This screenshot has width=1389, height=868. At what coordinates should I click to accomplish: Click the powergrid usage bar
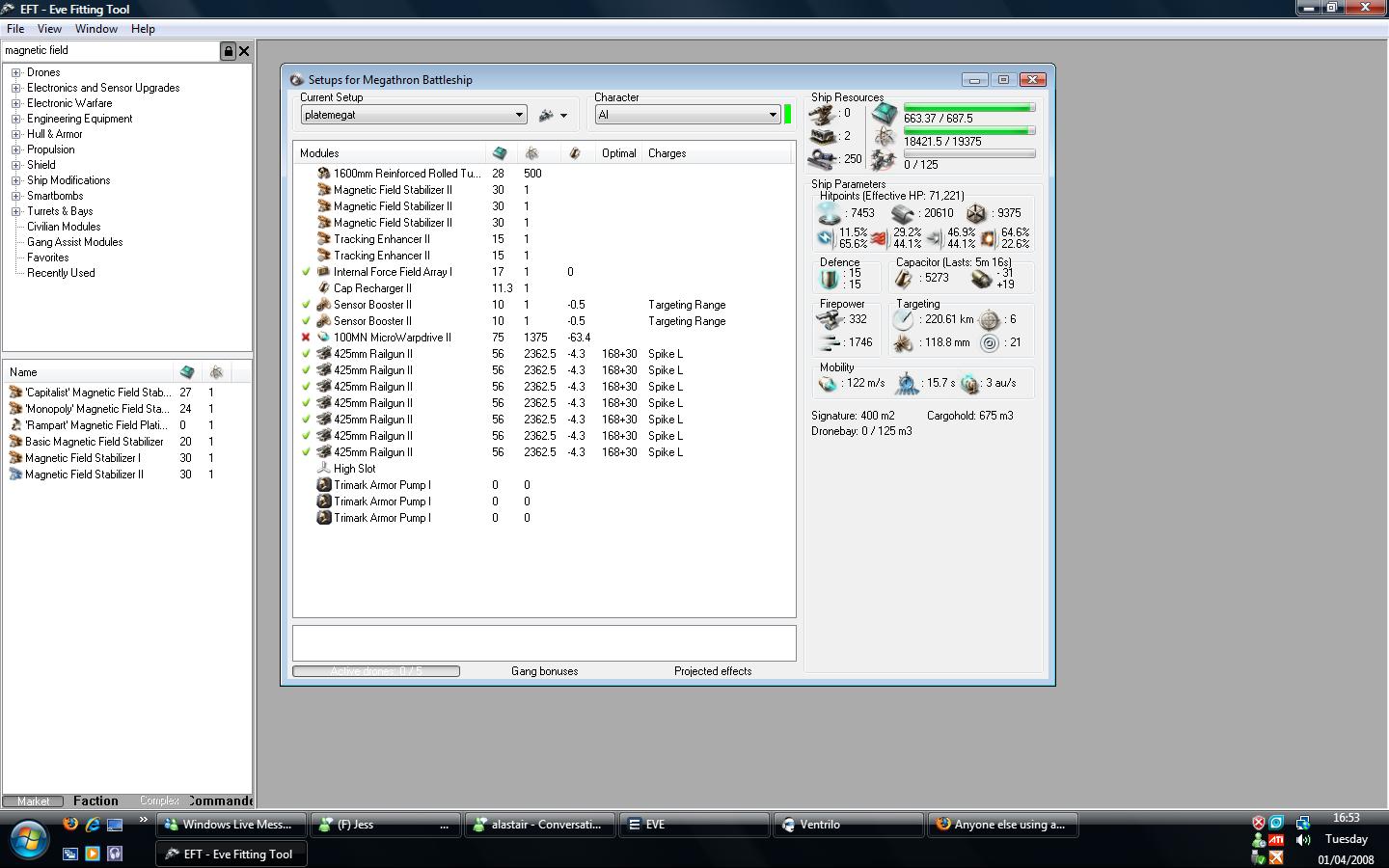[x=969, y=131]
